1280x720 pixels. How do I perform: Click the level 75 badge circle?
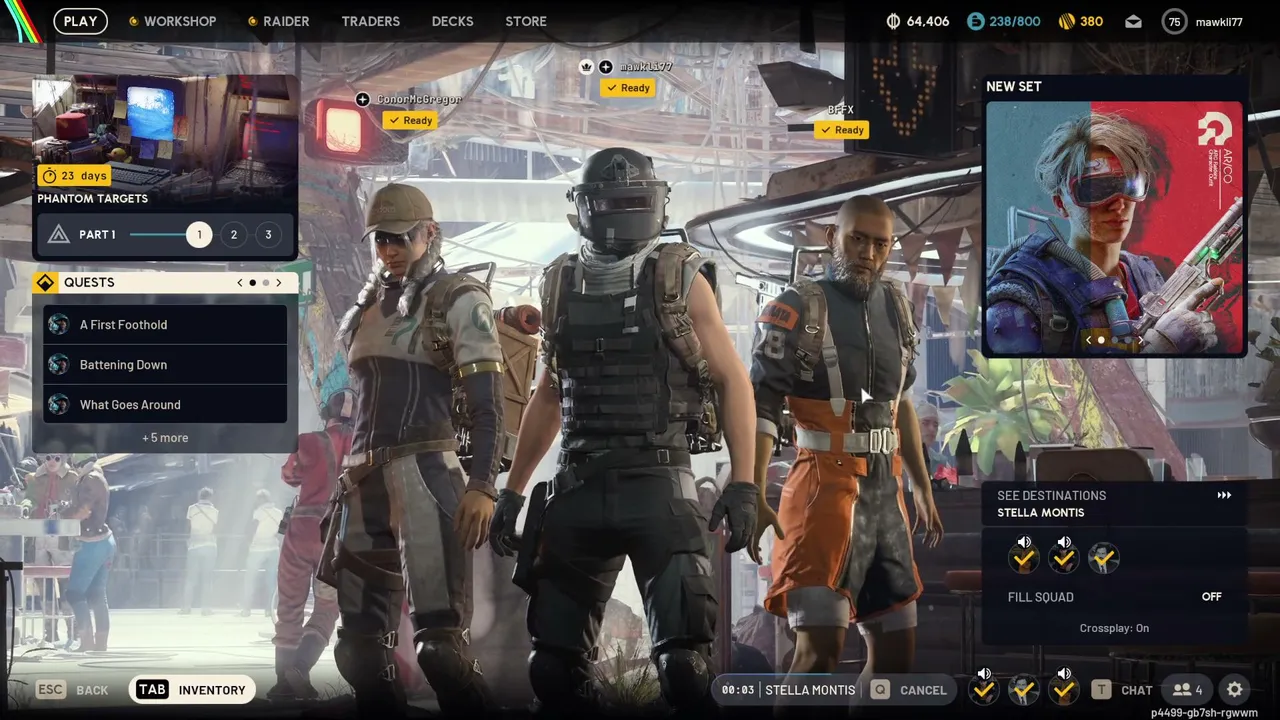point(1174,21)
